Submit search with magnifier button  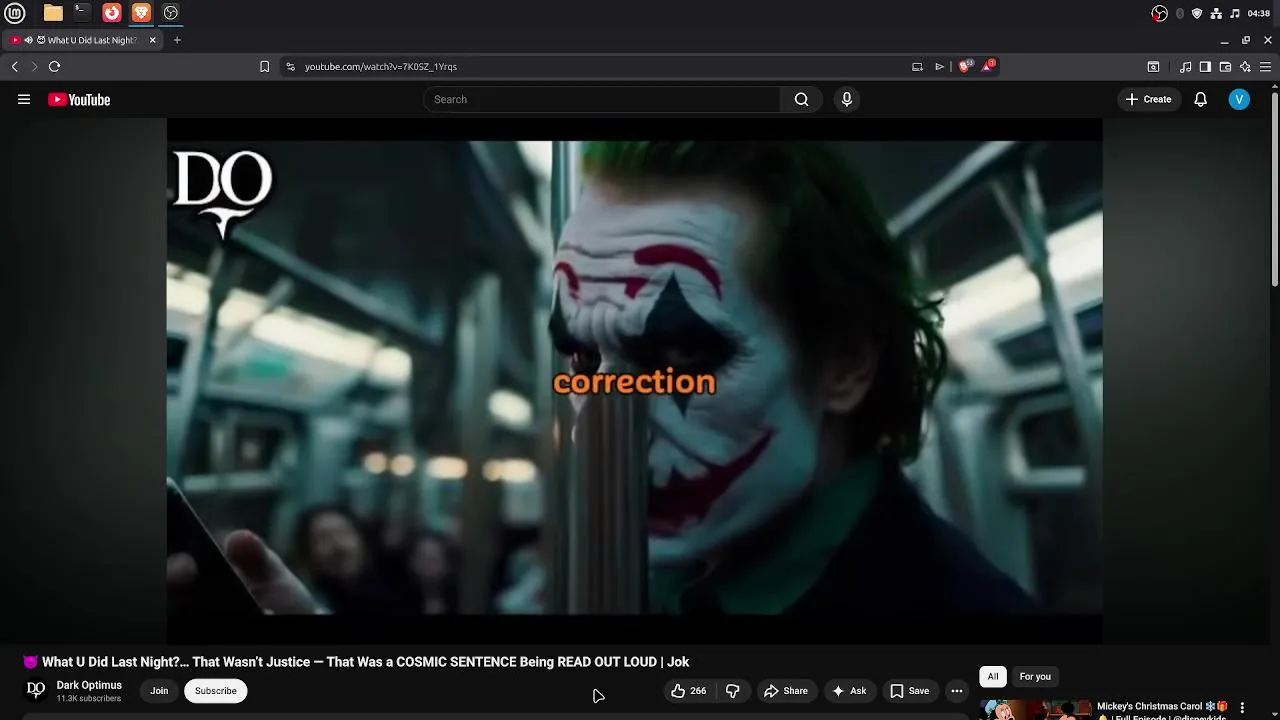point(801,99)
